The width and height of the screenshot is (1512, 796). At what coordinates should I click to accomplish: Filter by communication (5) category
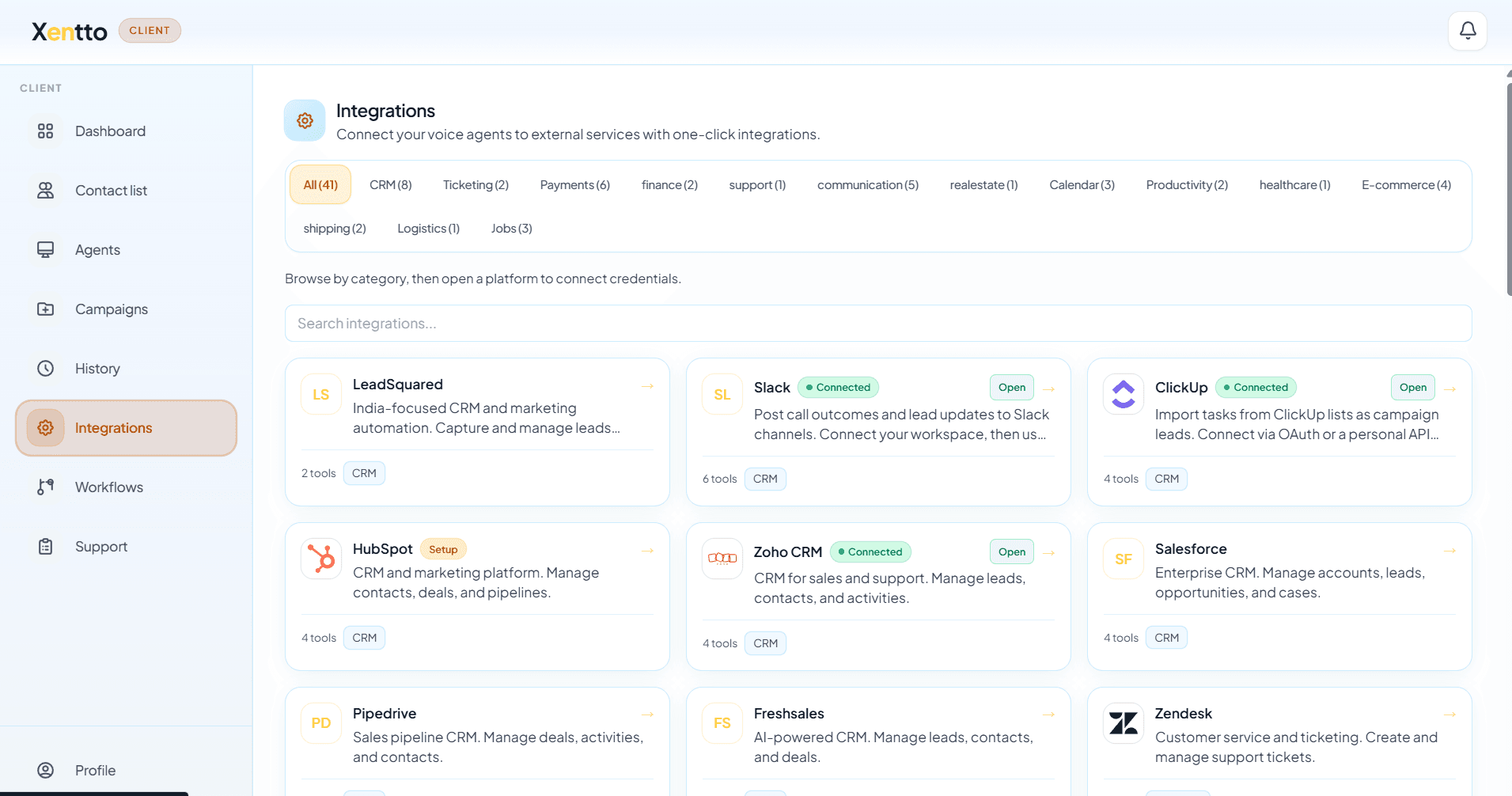pos(868,184)
